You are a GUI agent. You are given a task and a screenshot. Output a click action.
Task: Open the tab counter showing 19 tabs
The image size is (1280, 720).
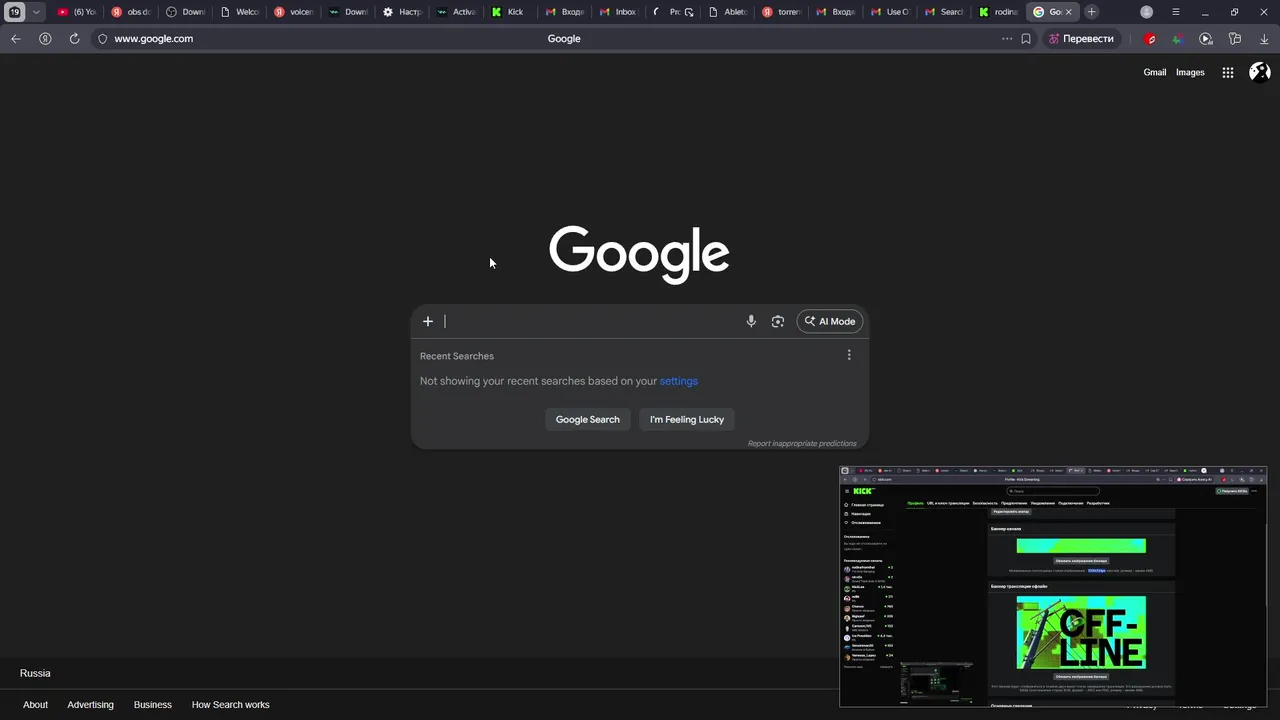tap(14, 12)
